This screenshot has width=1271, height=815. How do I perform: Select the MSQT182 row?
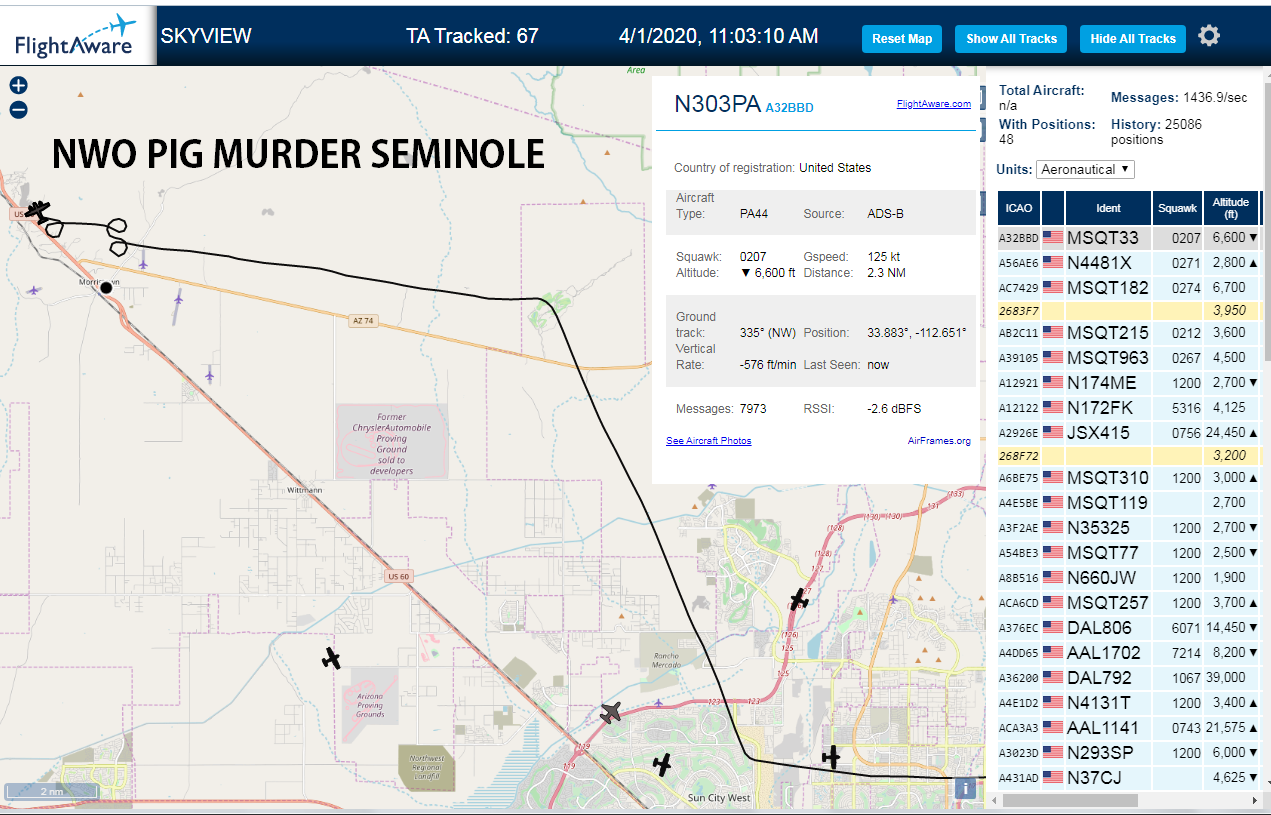point(1129,288)
